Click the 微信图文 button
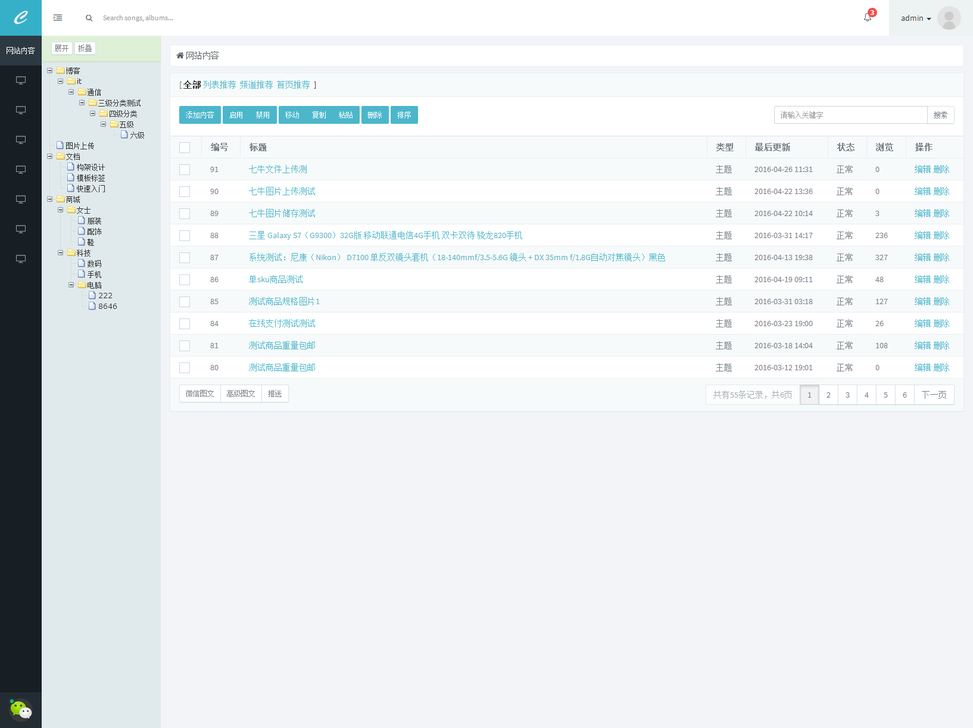Screen dimensions: 973x728 [x=200, y=393]
